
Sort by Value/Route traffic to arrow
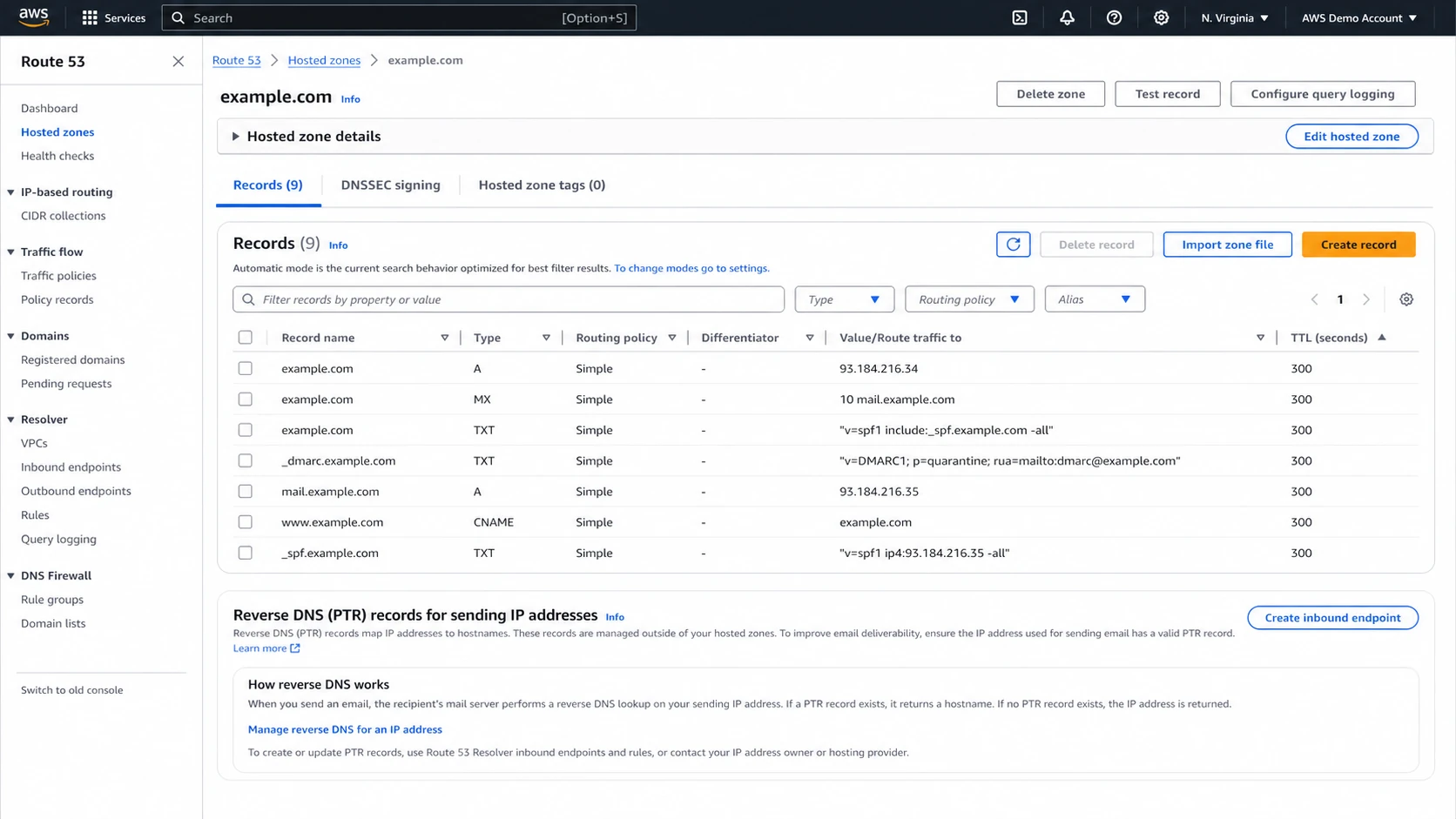click(x=1260, y=338)
